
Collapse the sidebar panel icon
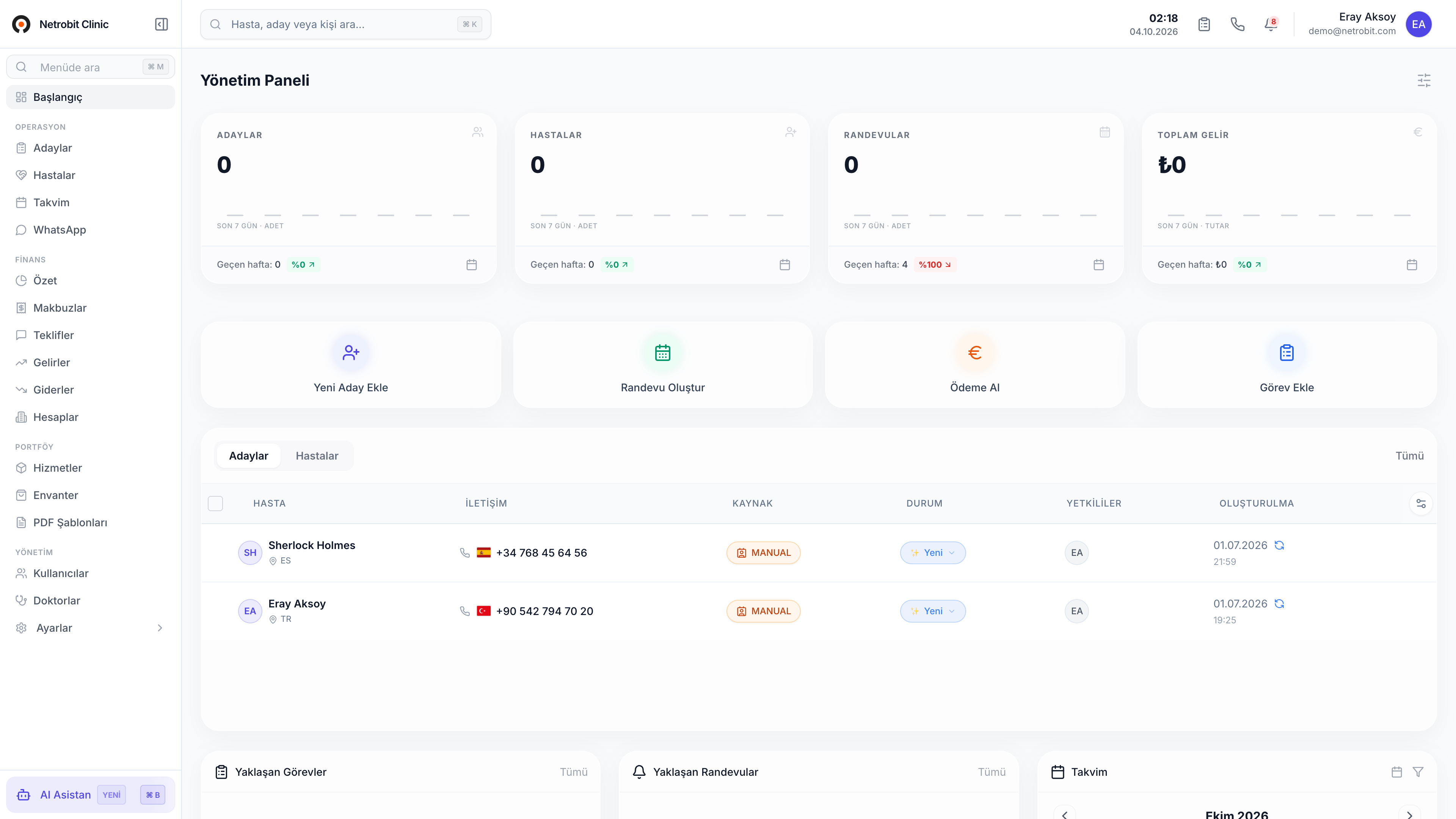pyautogui.click(x=161, y=24)
